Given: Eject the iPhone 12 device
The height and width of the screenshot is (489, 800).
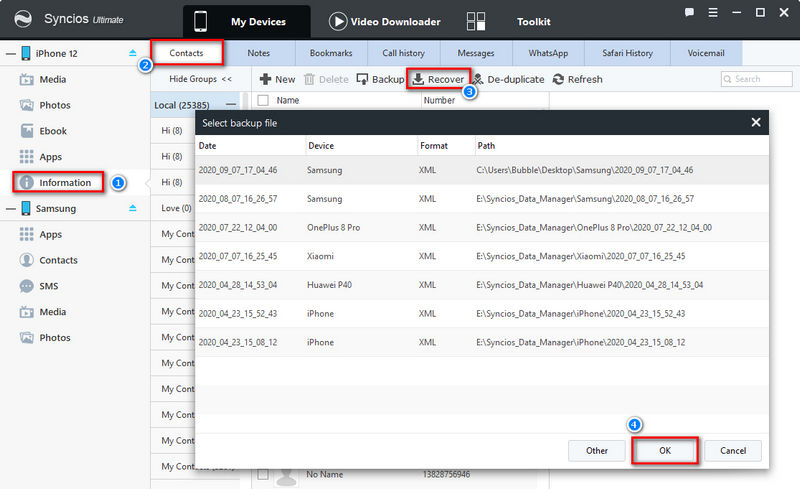Looking at the screenshot, I should 133,53.
